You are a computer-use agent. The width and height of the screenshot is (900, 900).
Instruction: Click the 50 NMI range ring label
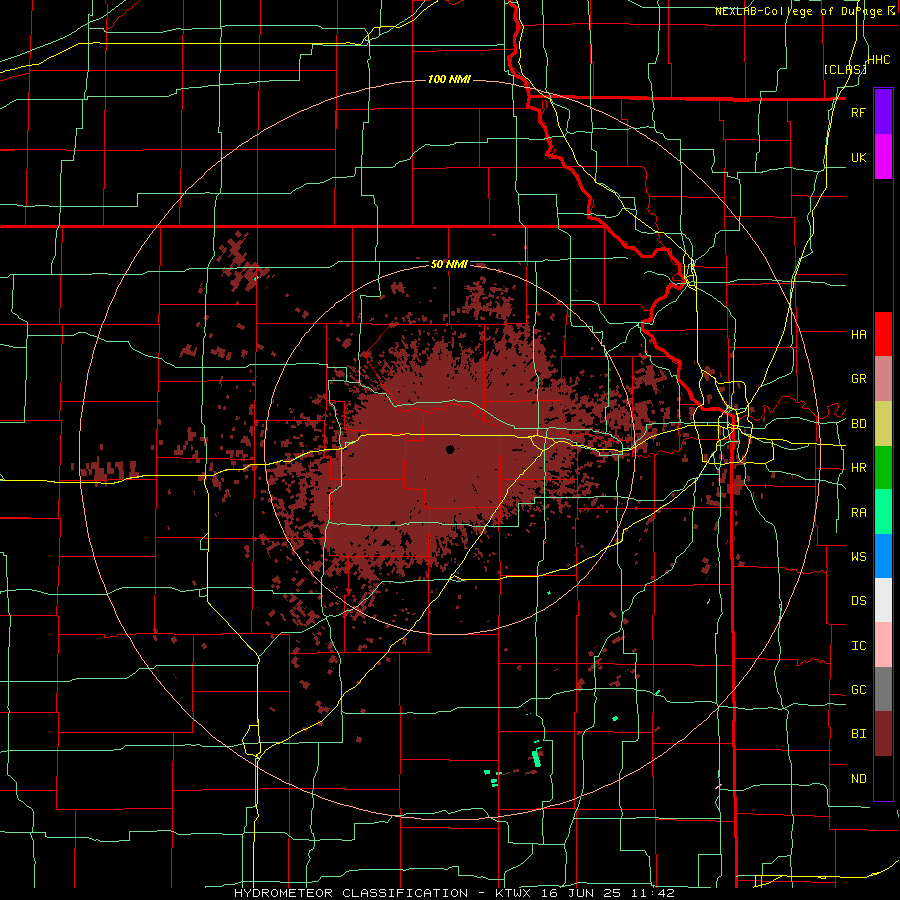pyautogui.click(x=449, y=265)
